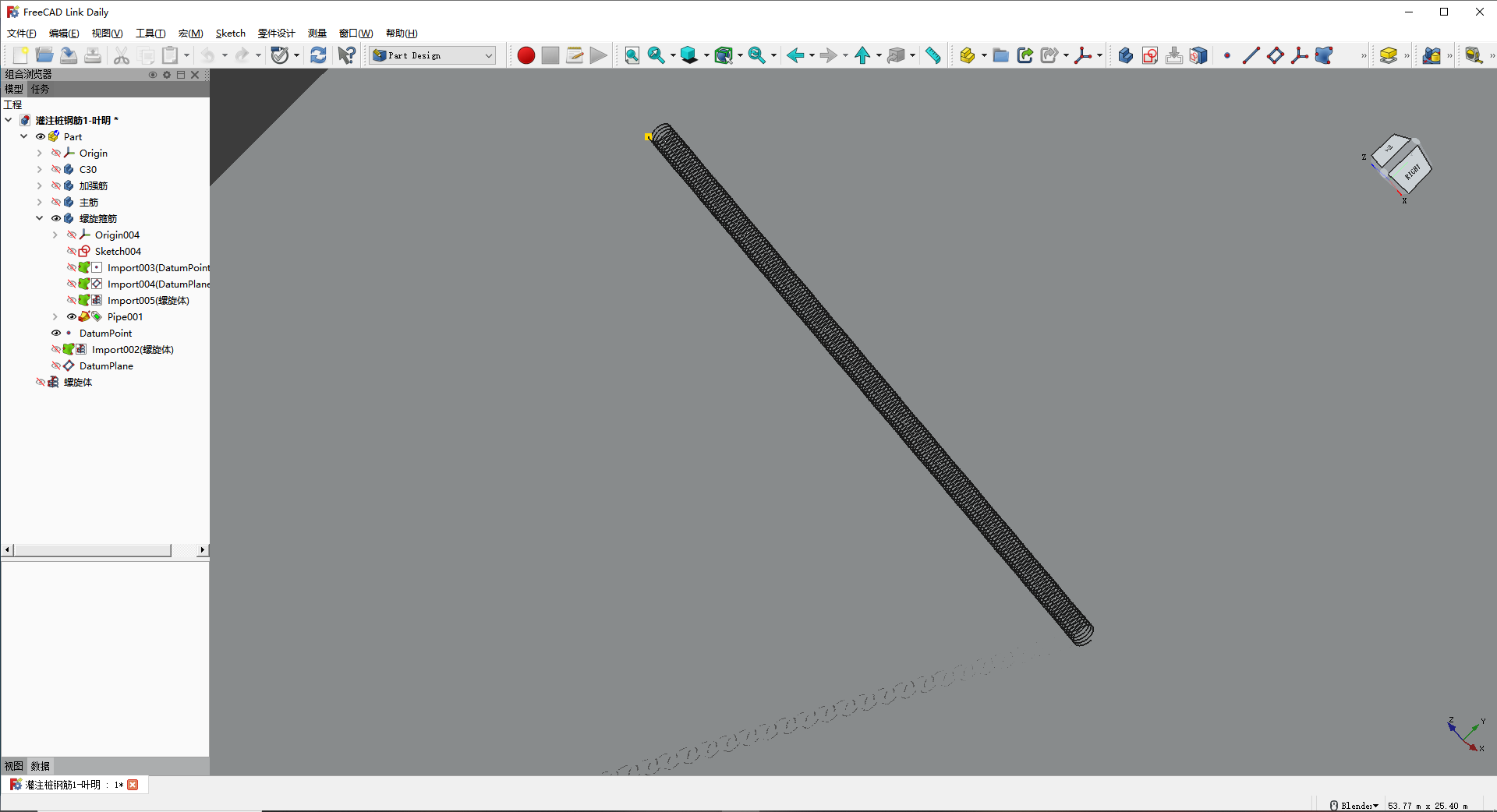Select Sketch004 in the model tree
This screenshot has height=812, width=1497.
click(x=118, y=252)
